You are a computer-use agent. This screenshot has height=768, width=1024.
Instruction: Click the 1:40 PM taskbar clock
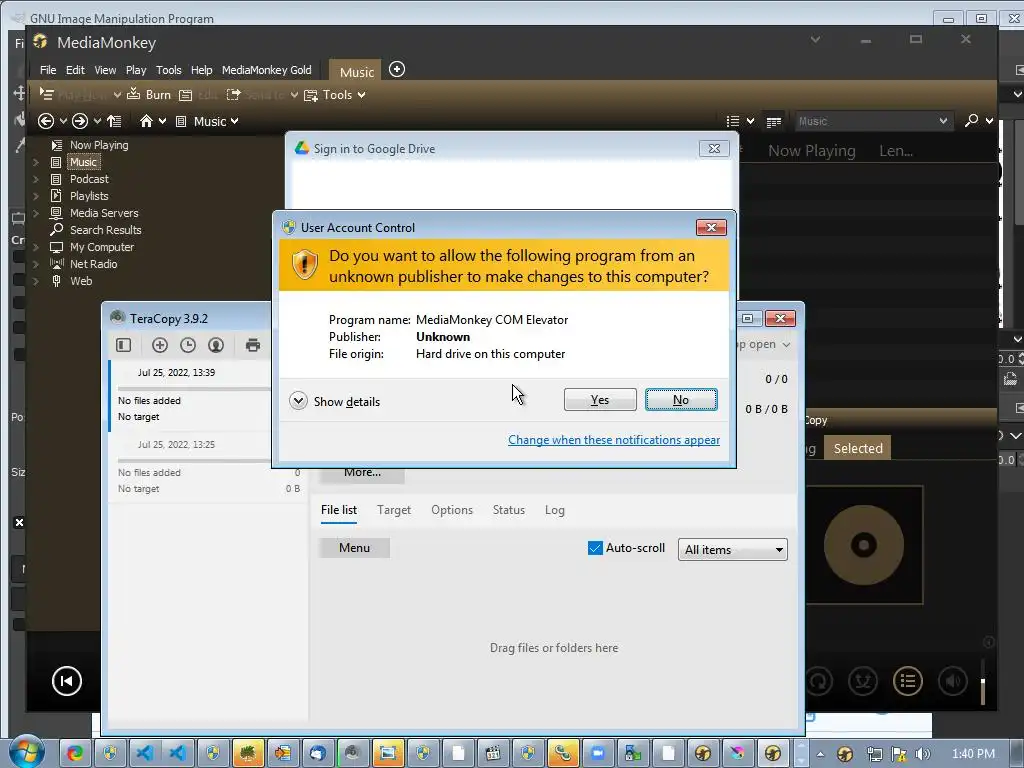click(x=973, y=754)
